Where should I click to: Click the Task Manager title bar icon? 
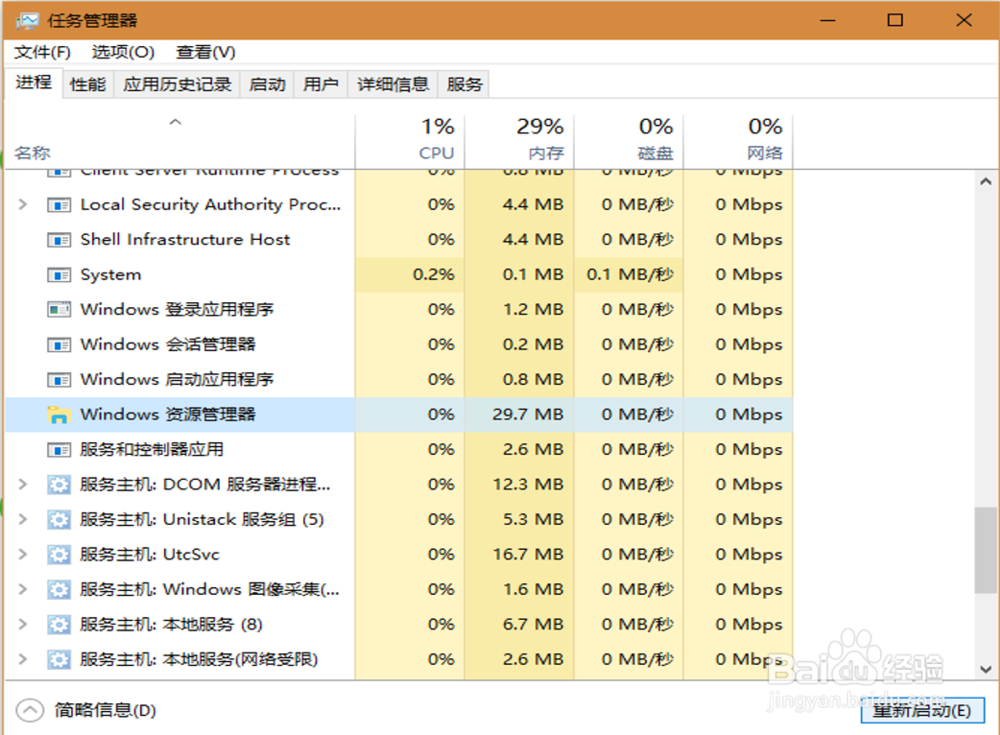point(27,20)
